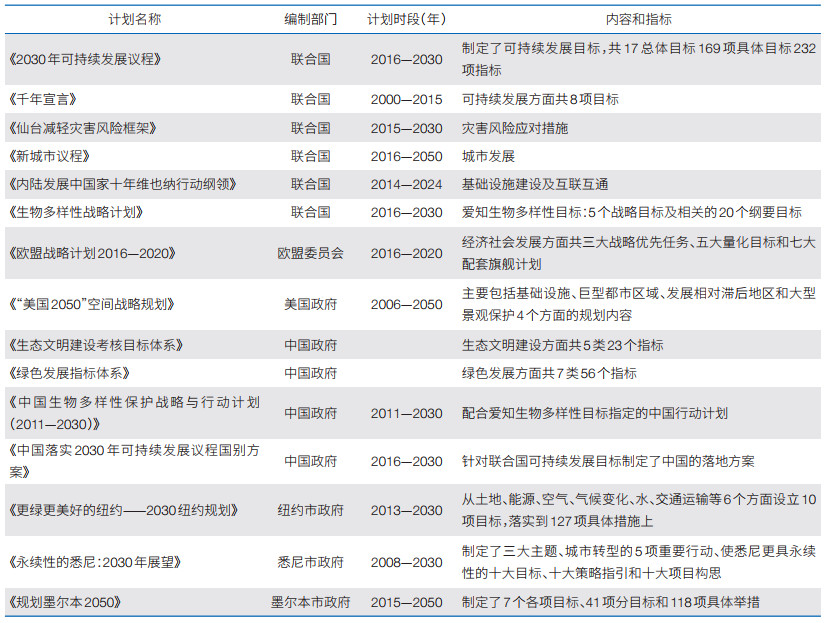
Task: Select 《中国生物多样性保护战略与行动计划》 cell
Action: [134, 413]
